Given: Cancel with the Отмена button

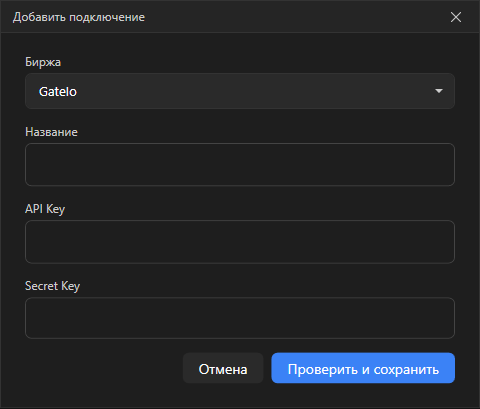Looking at the screenshot, I should [223, 368].
